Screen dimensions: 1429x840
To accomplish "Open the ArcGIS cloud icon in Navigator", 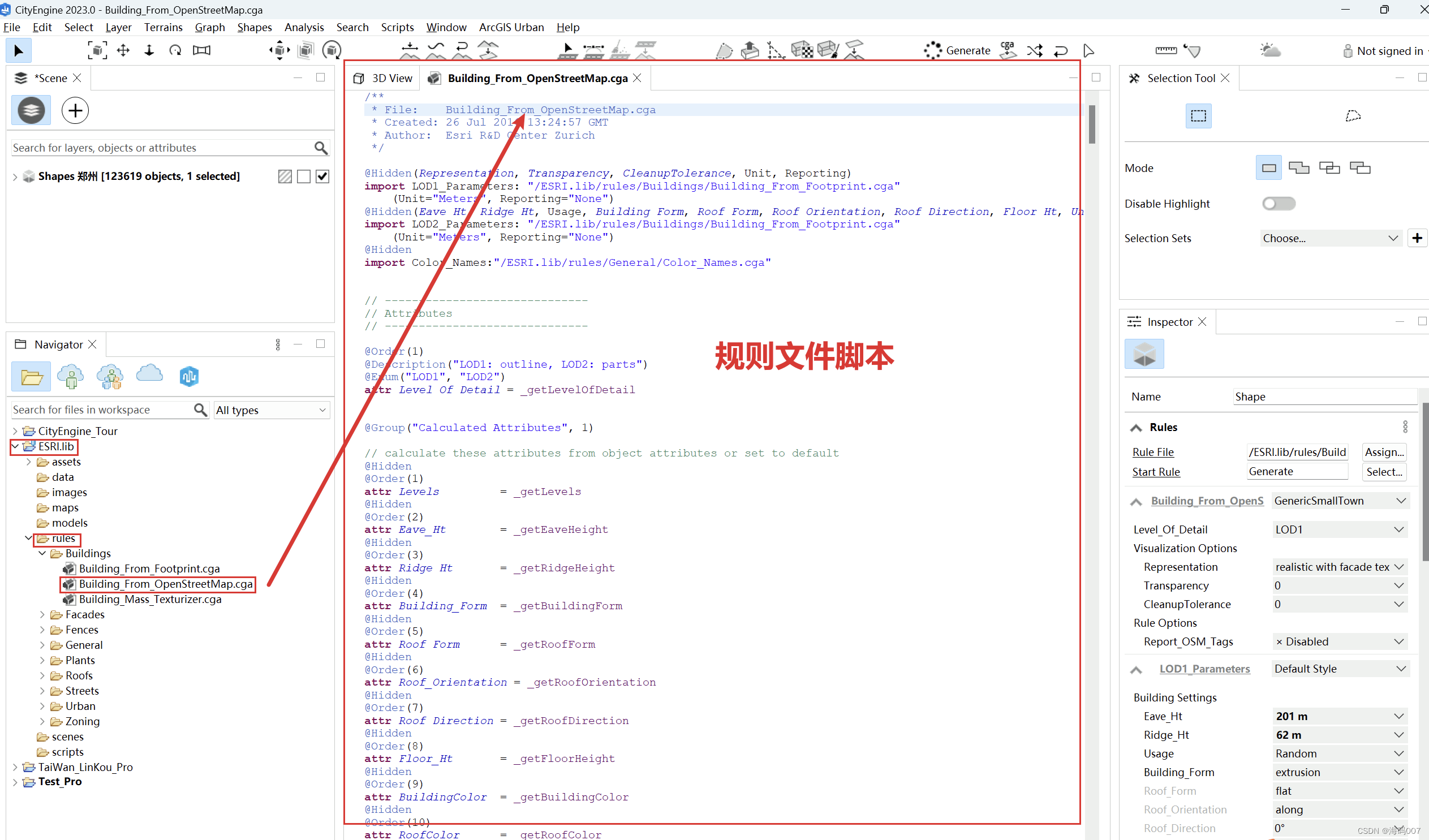I will coord(150,374).
